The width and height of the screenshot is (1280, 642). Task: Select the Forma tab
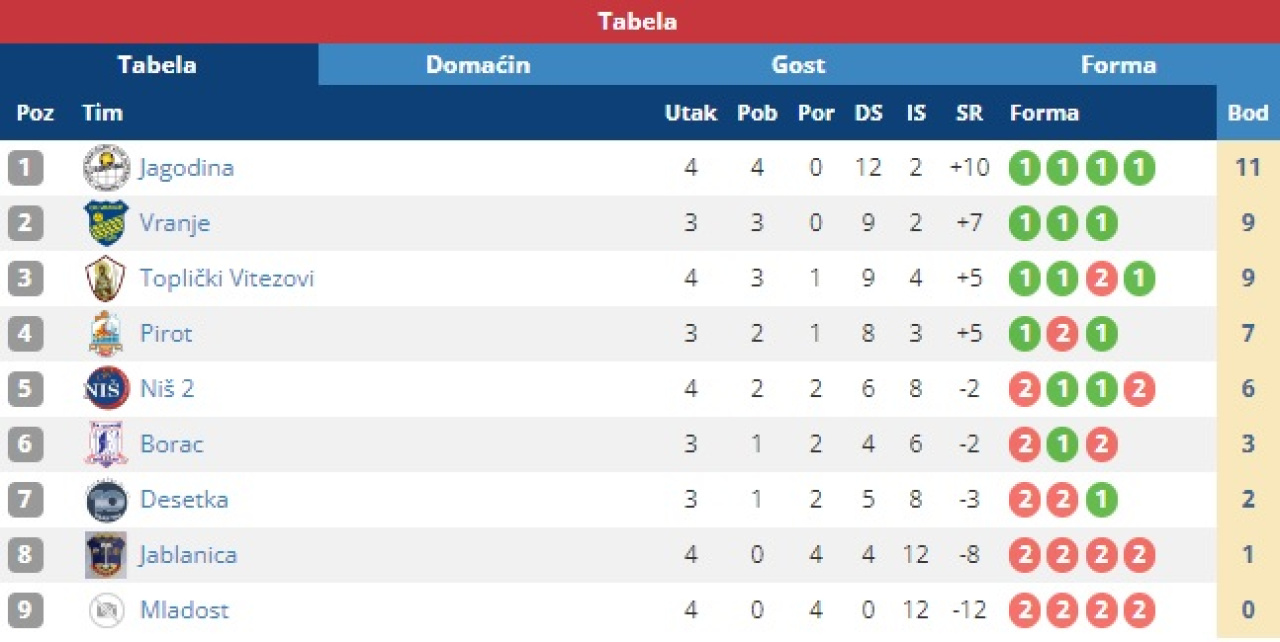[1118, 65]
